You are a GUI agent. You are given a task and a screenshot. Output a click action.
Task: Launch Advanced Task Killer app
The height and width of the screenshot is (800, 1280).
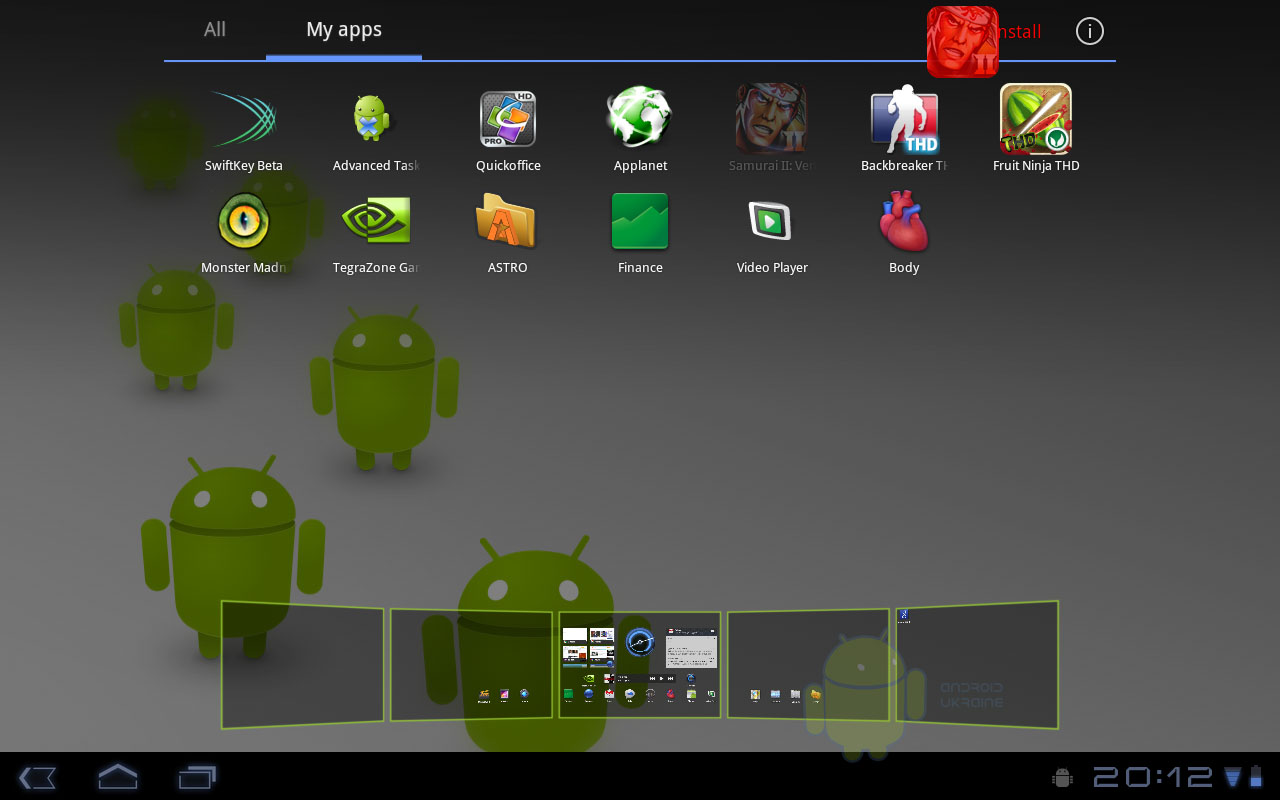tap(376, 131)
